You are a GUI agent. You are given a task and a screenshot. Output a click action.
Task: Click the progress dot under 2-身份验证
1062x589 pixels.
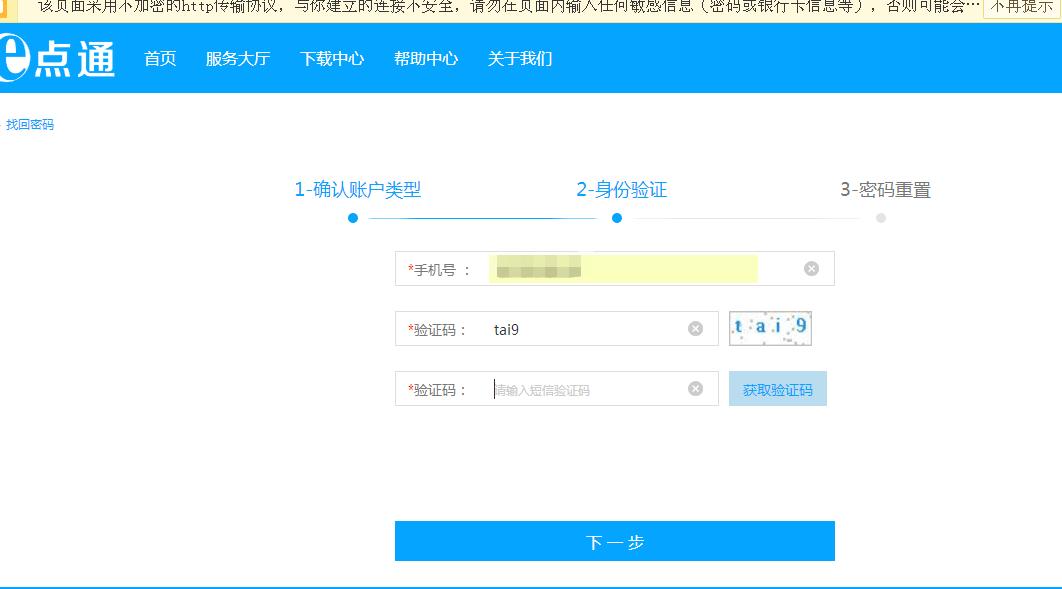click(x=617, y=217)
